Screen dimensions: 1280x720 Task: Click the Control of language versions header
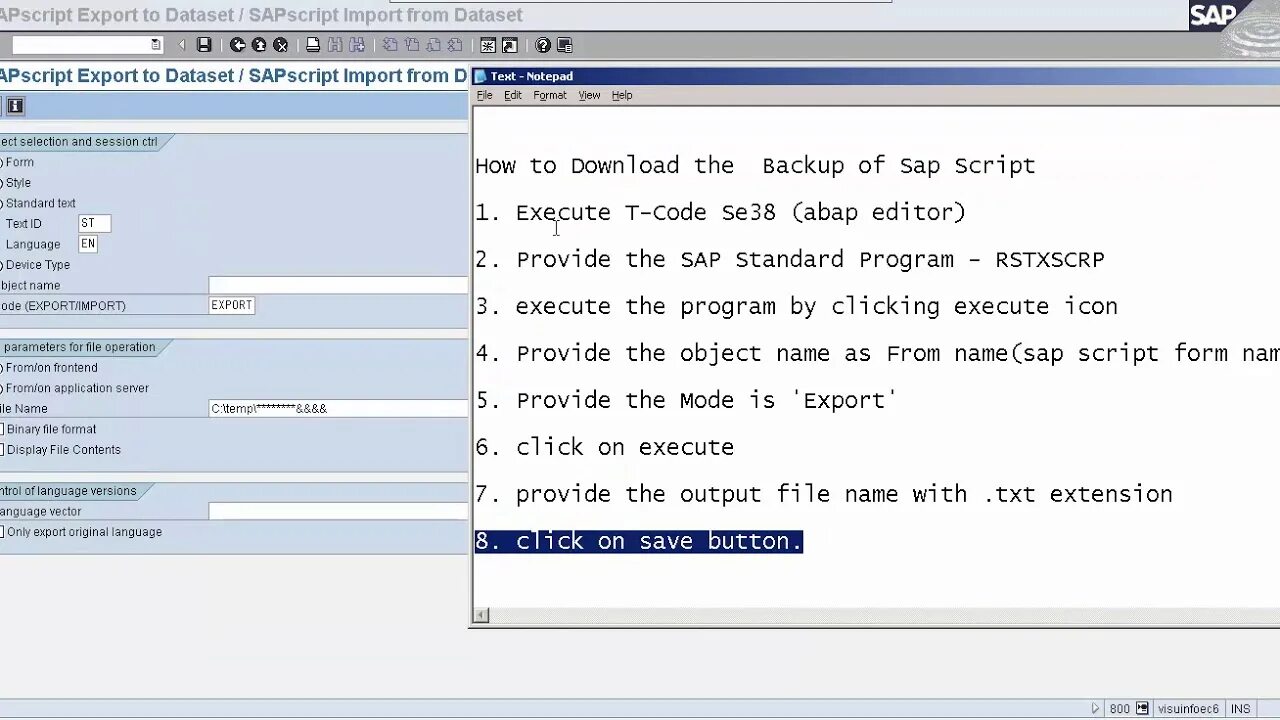[x=69, y=491]
